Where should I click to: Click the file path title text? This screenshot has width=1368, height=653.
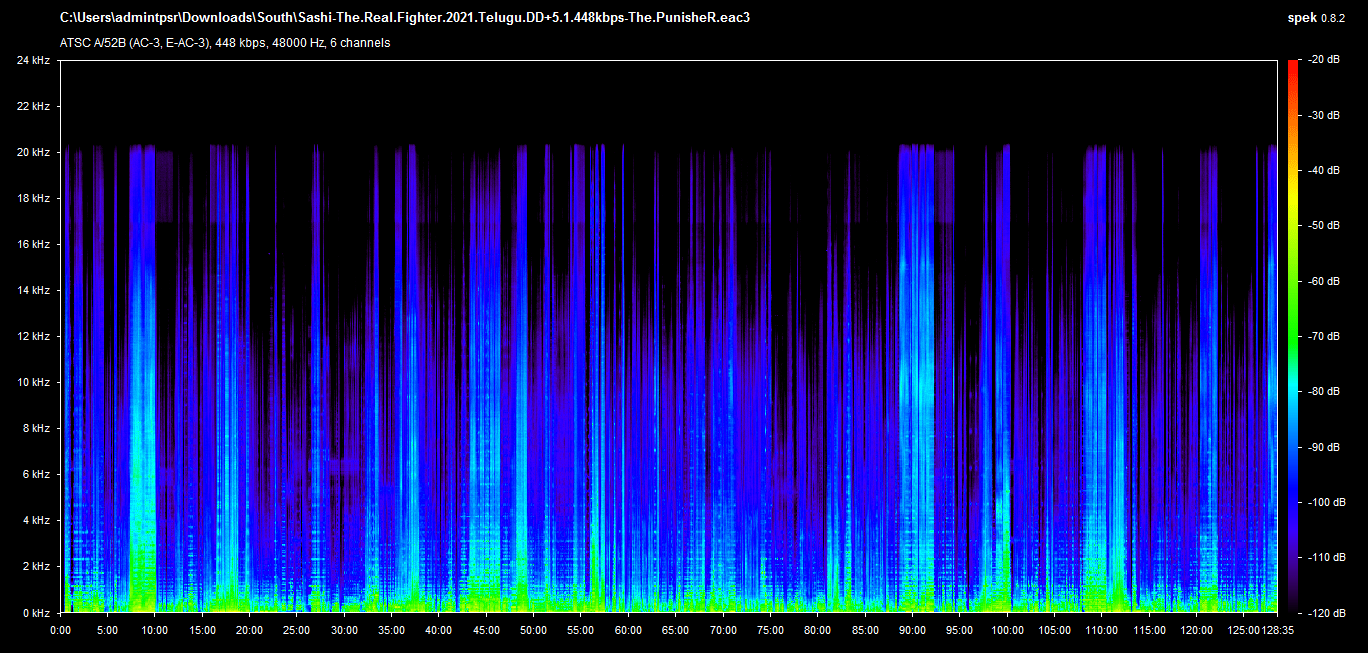click(405, 18)
